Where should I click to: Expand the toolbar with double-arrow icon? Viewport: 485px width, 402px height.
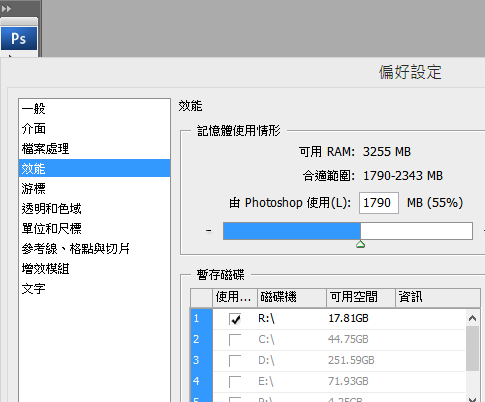coord(6,9)
